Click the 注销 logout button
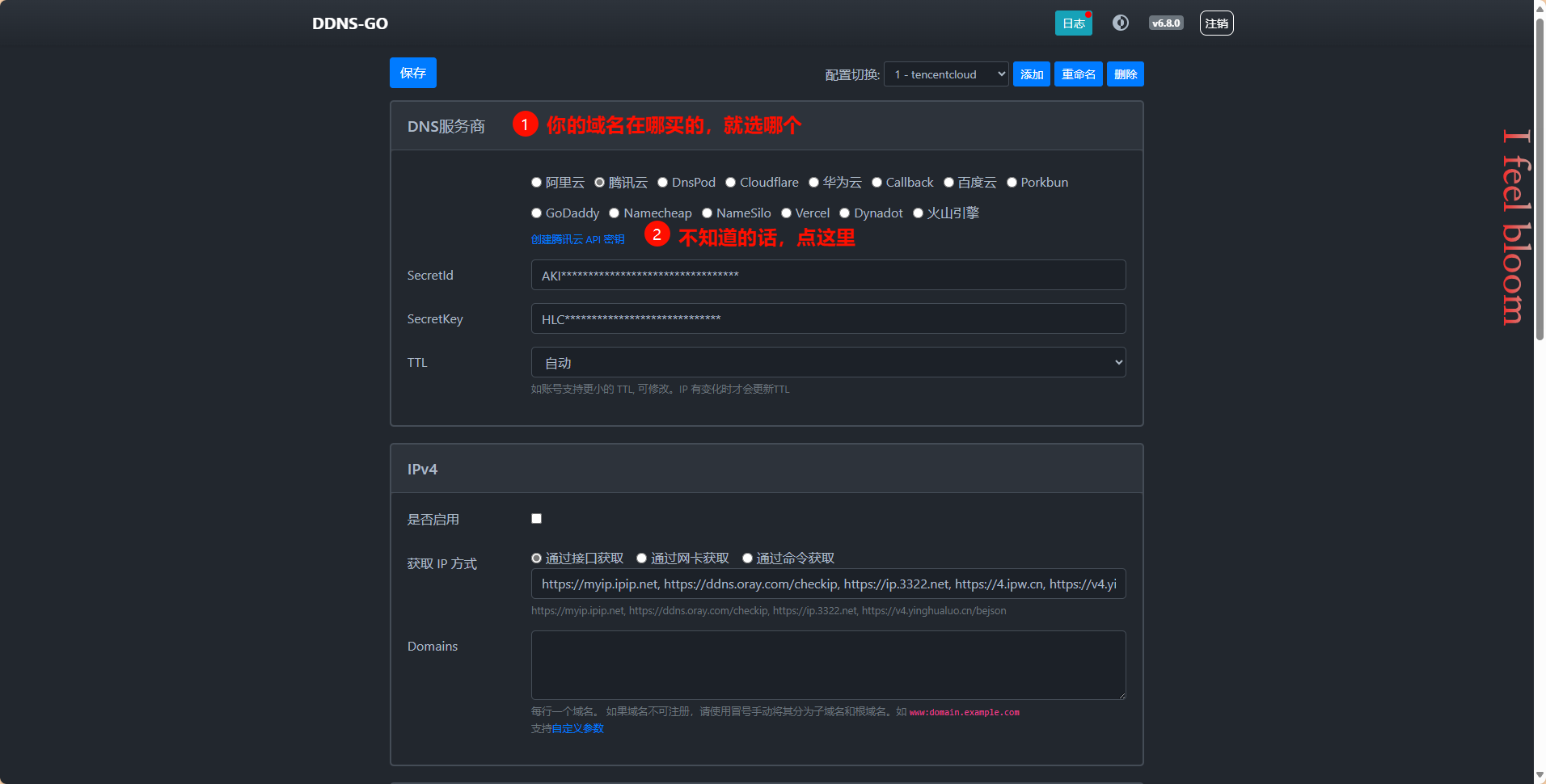 pyautogui.click(x=1216, y=23)
